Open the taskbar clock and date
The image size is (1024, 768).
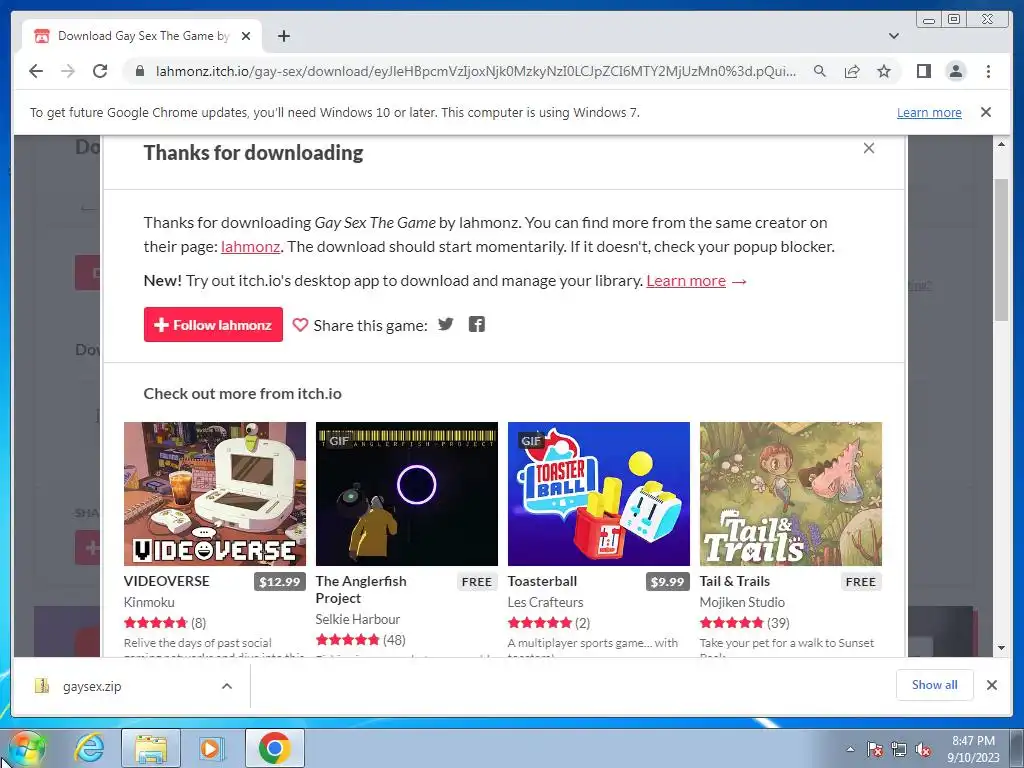[973, 749]
